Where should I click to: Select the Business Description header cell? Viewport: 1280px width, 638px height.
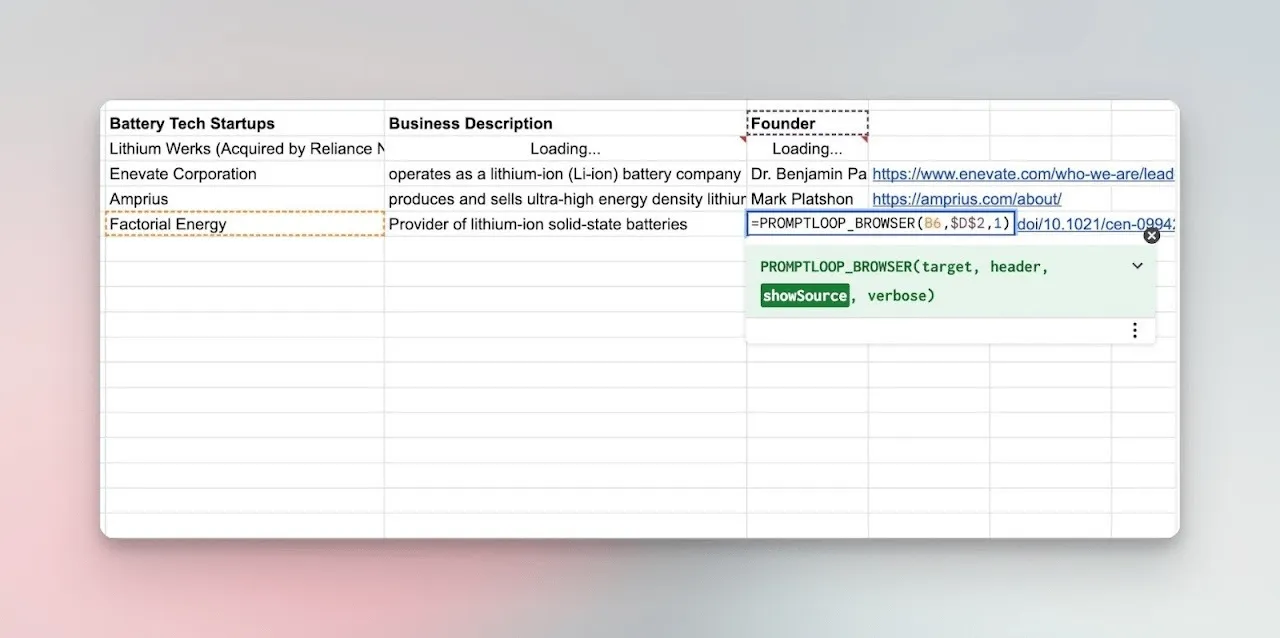(x=565, y=123)
